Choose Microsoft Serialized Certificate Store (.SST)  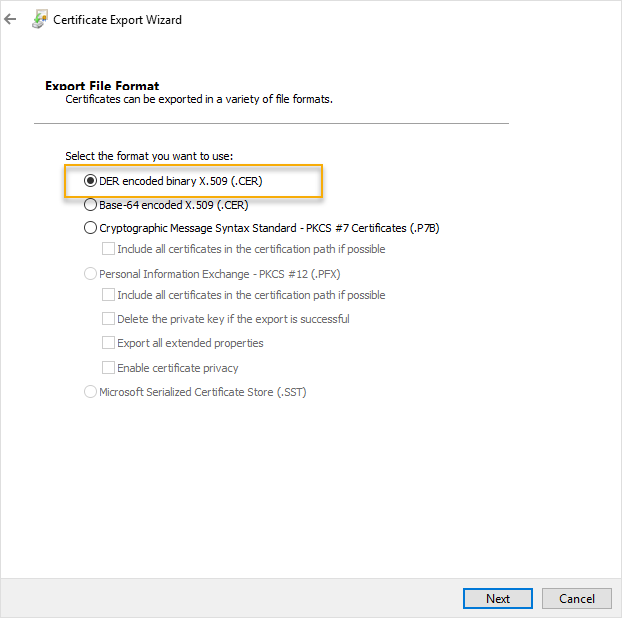click(91, 392)
